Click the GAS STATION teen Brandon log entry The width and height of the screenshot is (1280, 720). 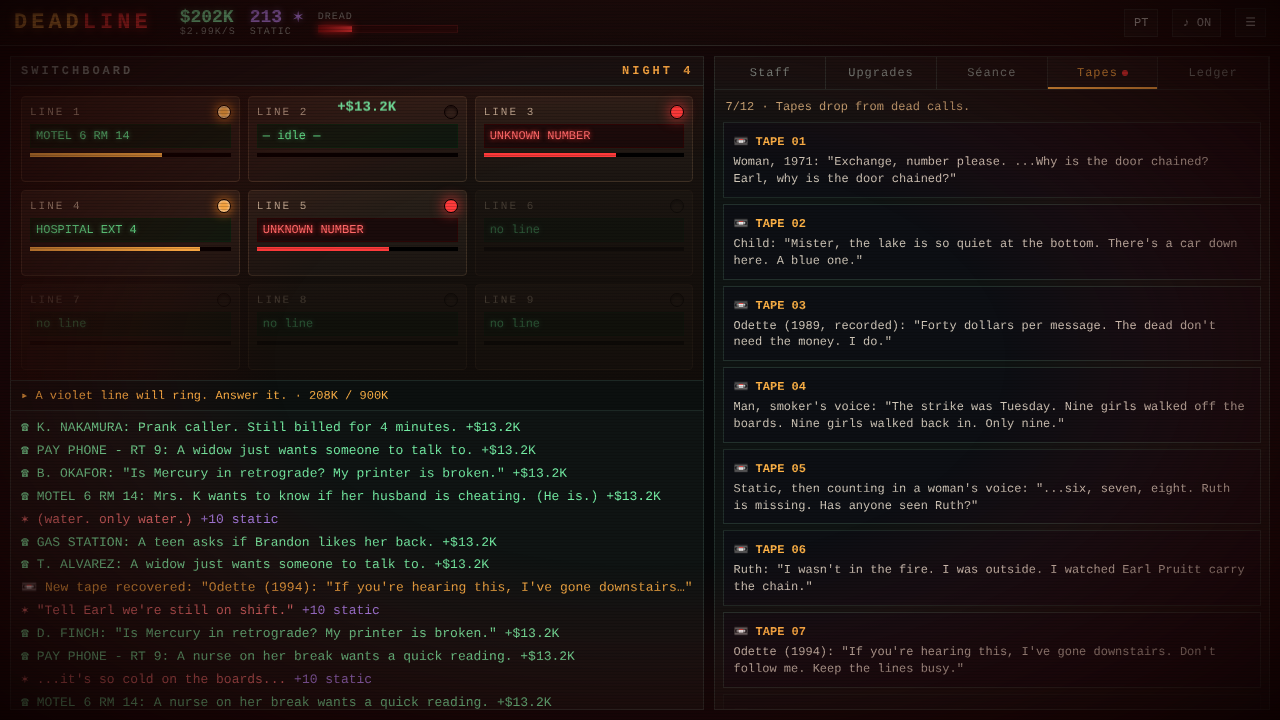click(x=258, y=543)
